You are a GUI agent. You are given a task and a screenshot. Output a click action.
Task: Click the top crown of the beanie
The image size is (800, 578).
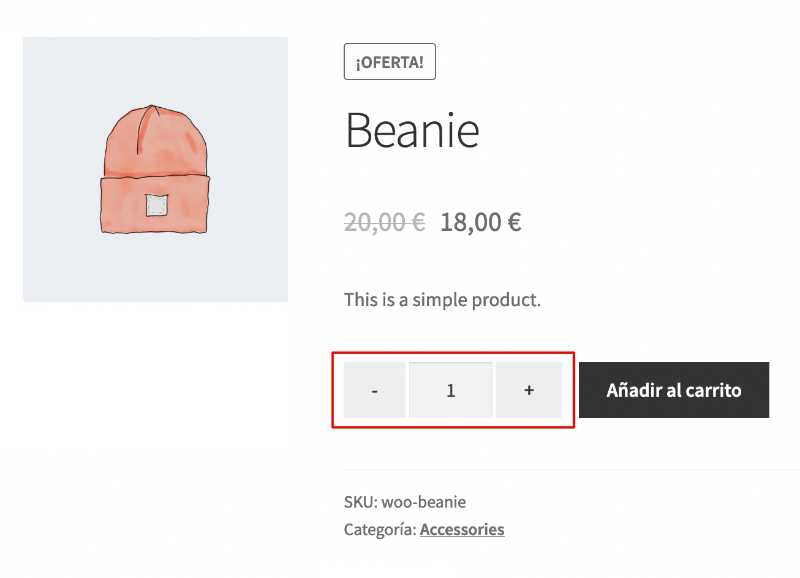tap(156, 138)
